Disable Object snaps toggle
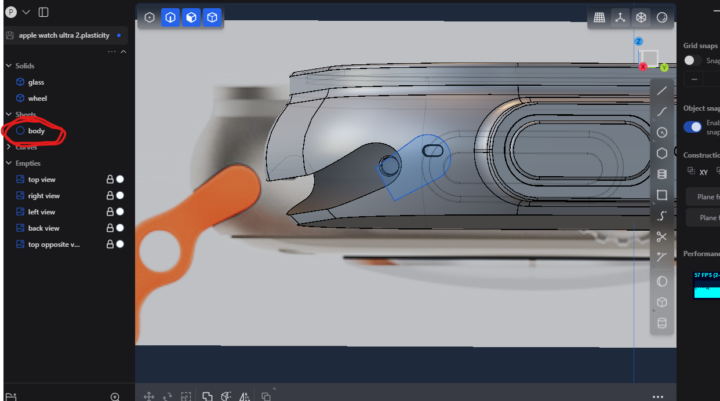Image resolution: width=720 pixels, height=401 pixels. click(x=692, y=127)
